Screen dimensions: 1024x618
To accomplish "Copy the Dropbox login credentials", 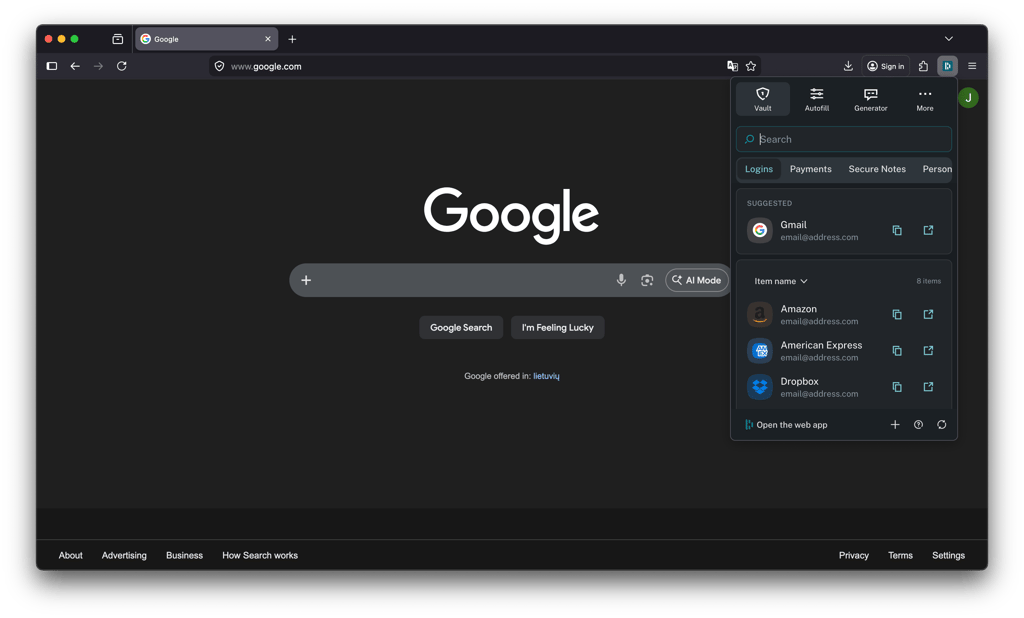I will tap(897, 387).
